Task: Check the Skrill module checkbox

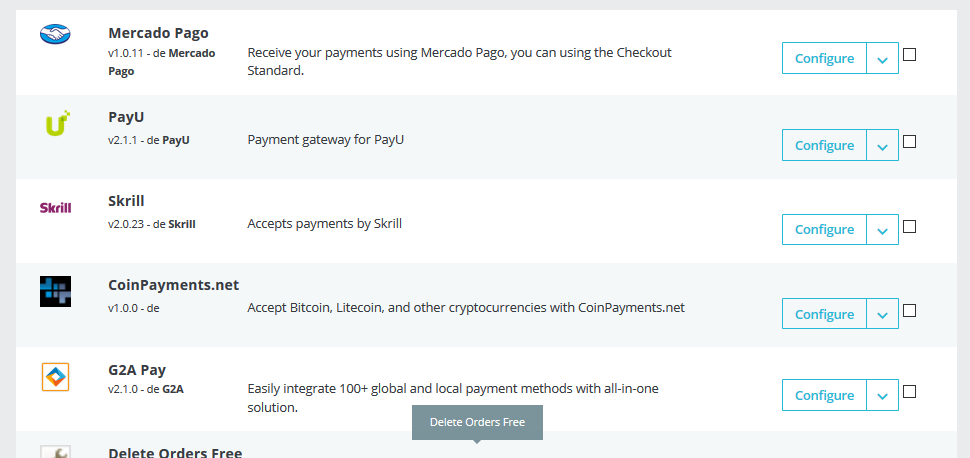Action: [909, 227]
